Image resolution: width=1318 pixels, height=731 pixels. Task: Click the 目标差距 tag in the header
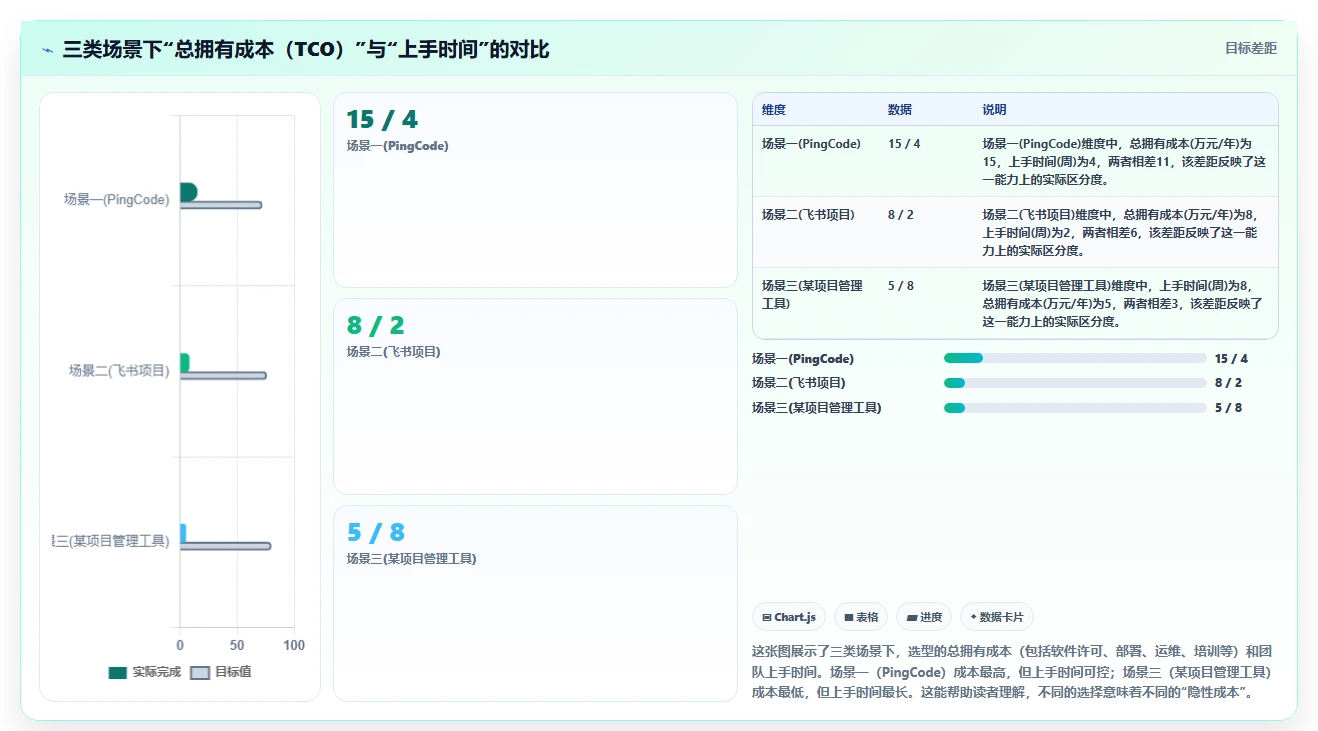click(x=1251, y=48)
